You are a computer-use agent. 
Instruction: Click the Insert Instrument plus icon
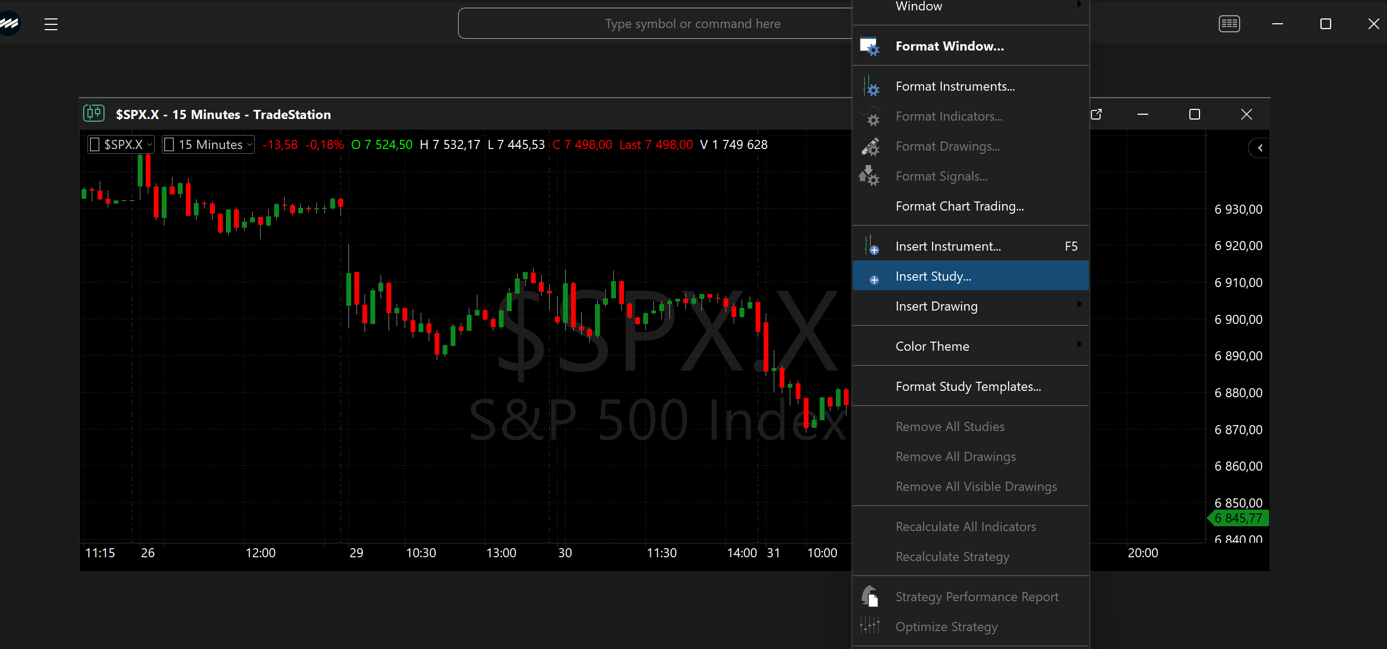point(870,246)
